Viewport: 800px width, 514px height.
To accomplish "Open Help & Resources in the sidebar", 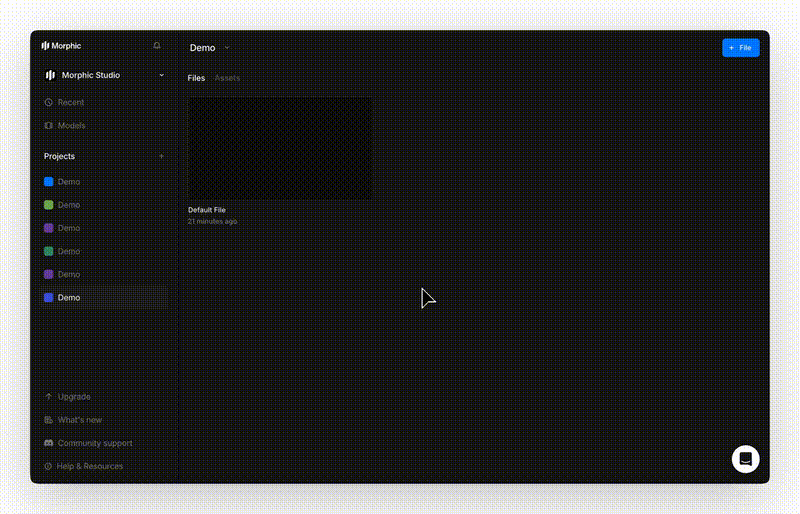I will pos(89,466).
